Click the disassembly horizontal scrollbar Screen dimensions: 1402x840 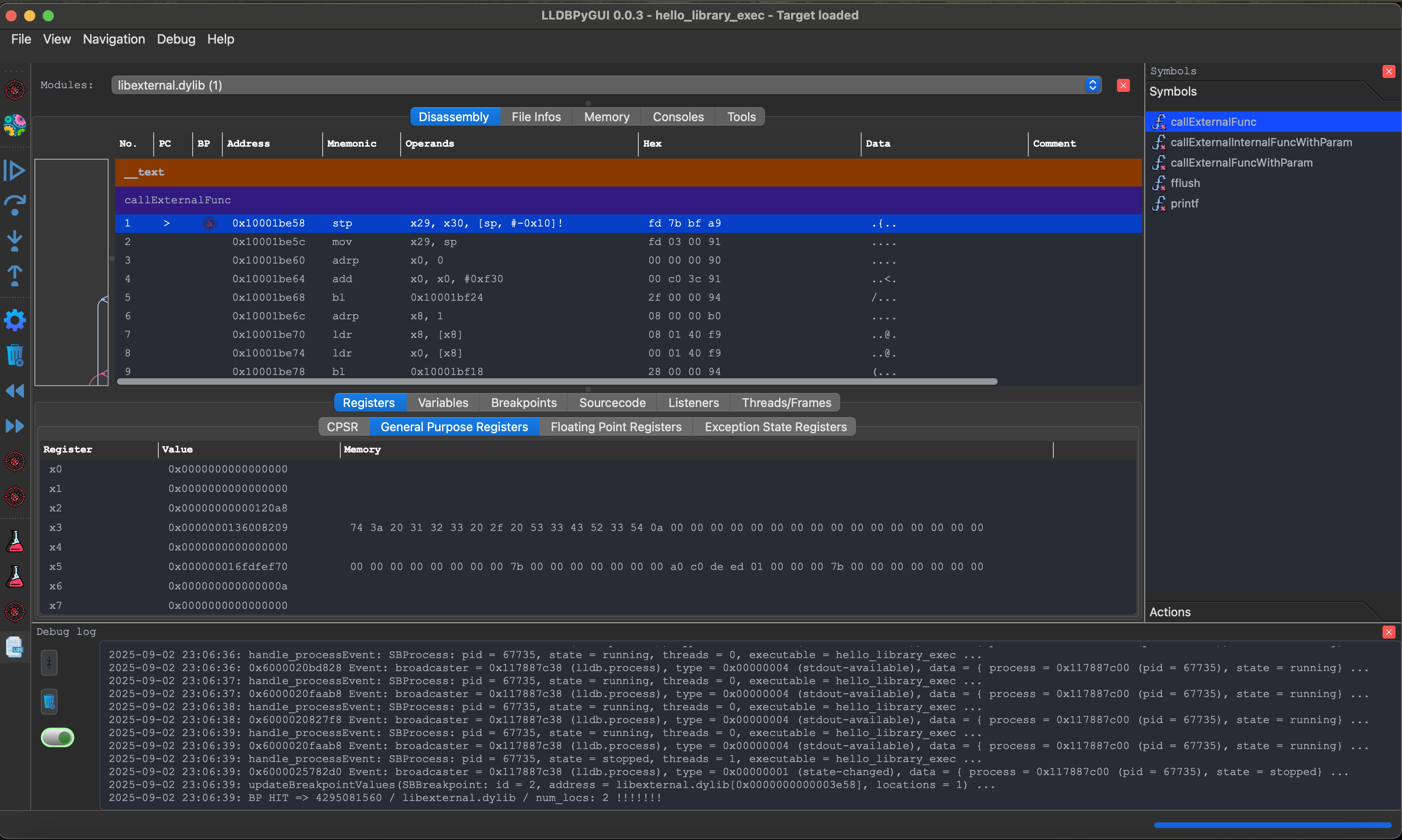pyautogui.click(x=557, y=381)
